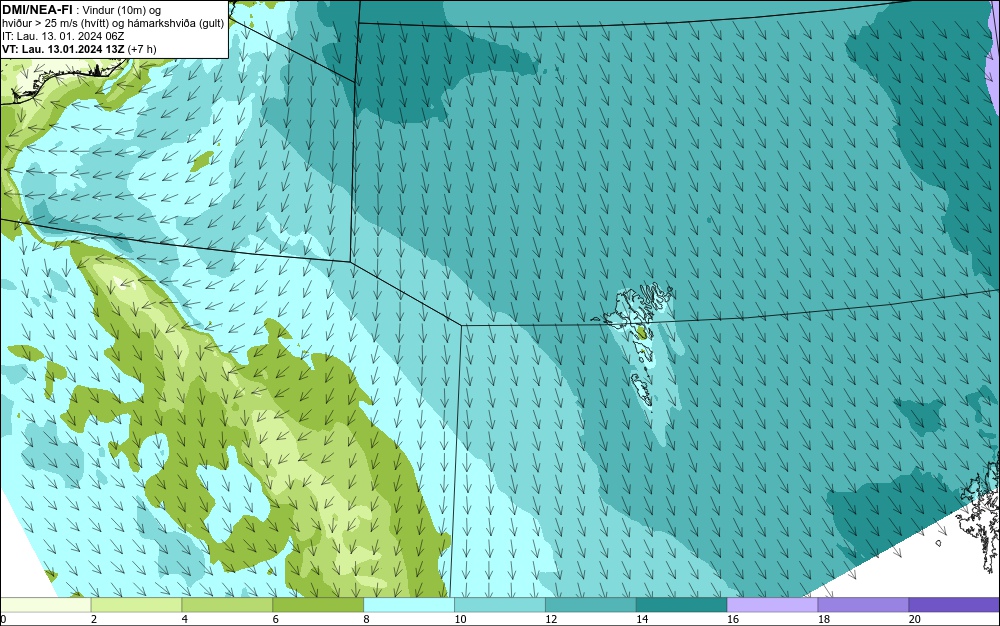Click the 16–18 m/s light purple legend swatch
The width and height of the screenshot is (1000, 626).
tap(772, 605)
